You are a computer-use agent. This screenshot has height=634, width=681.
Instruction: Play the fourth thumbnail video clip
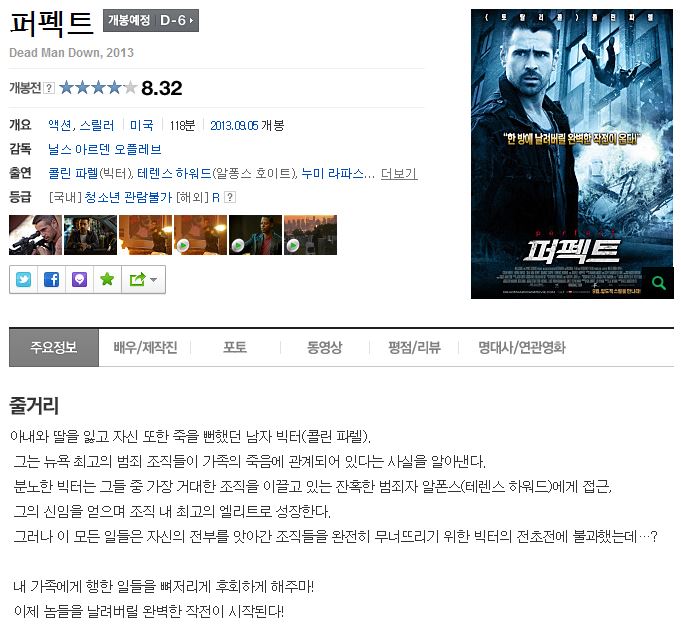click(200, 235)
